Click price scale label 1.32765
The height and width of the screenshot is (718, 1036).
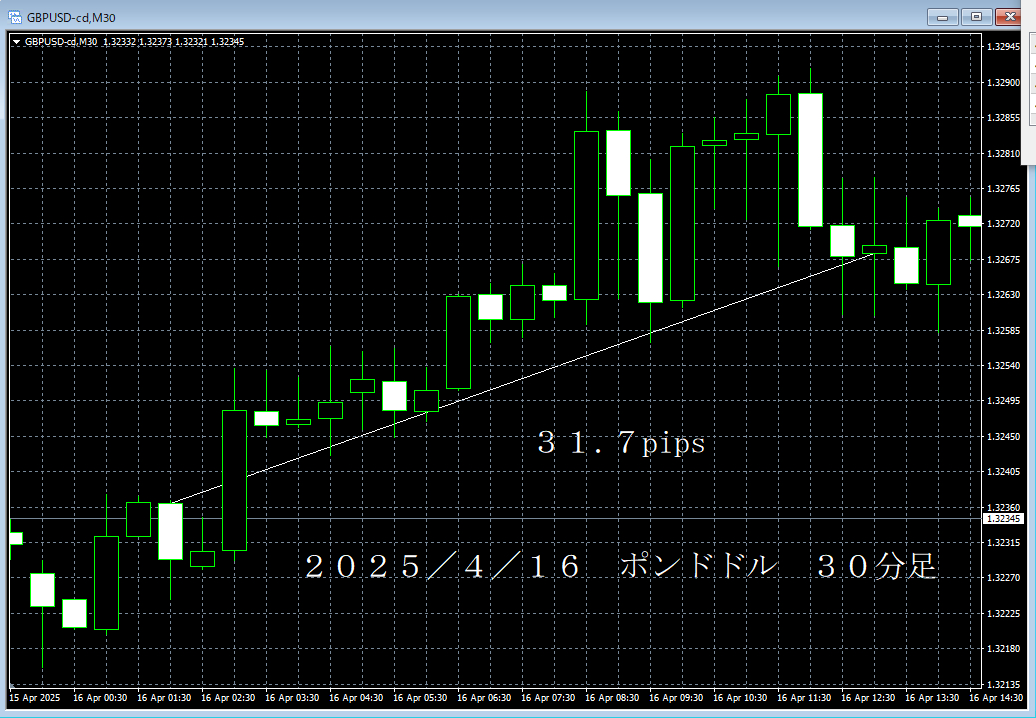[x=1003, y=188]
